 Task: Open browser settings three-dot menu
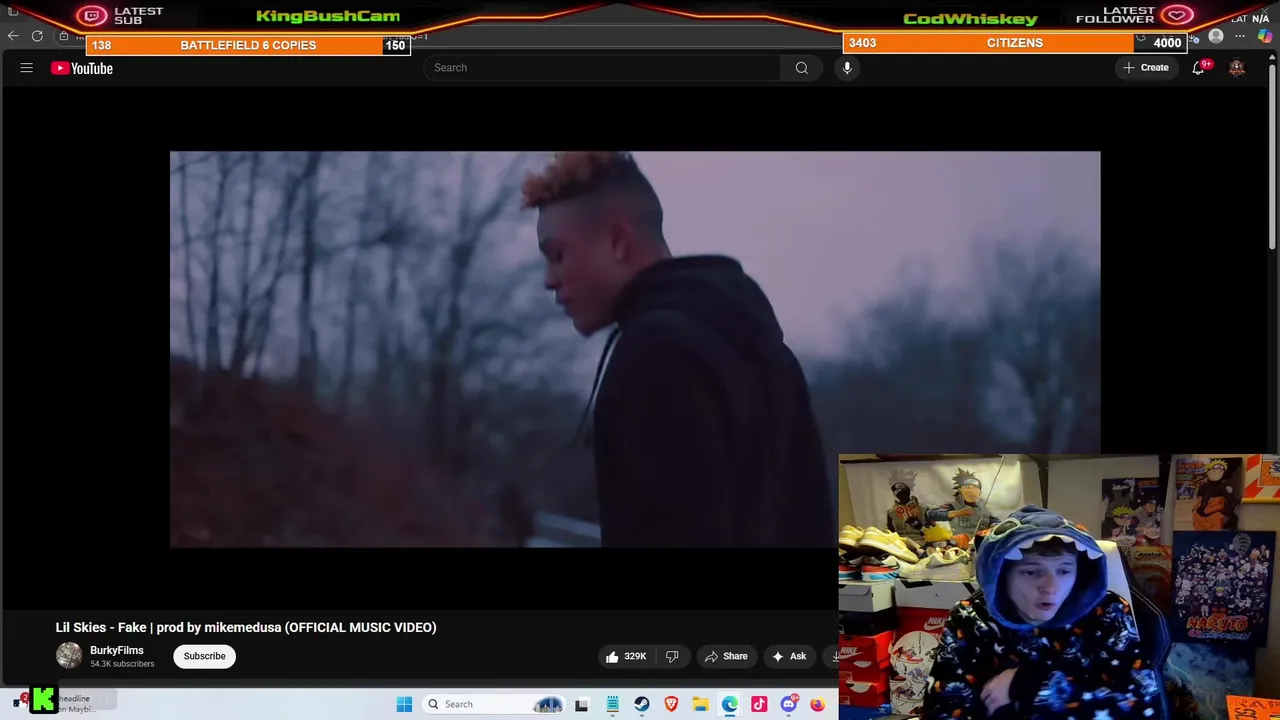click(1240, 37)
